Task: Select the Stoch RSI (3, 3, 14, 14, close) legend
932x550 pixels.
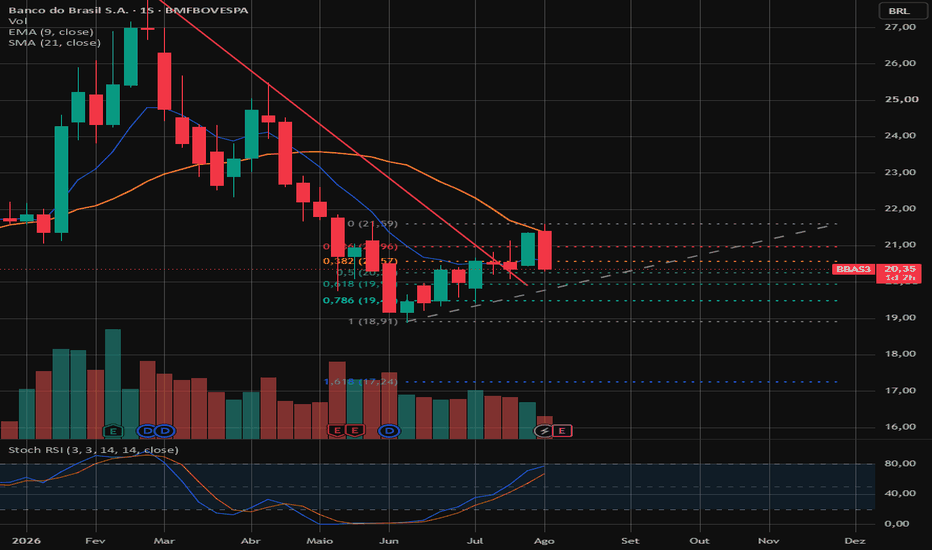Action: coord(93,450)
